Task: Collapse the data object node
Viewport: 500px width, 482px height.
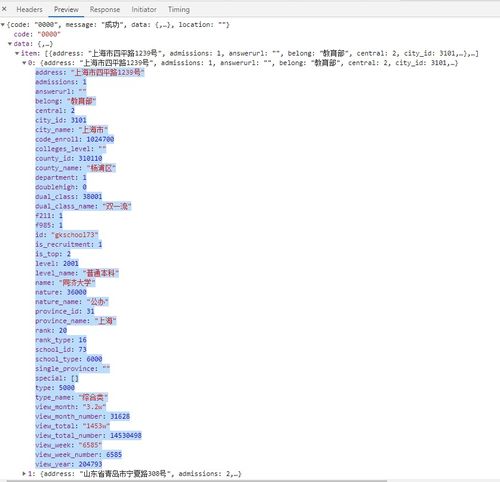Action: point(10,44)
